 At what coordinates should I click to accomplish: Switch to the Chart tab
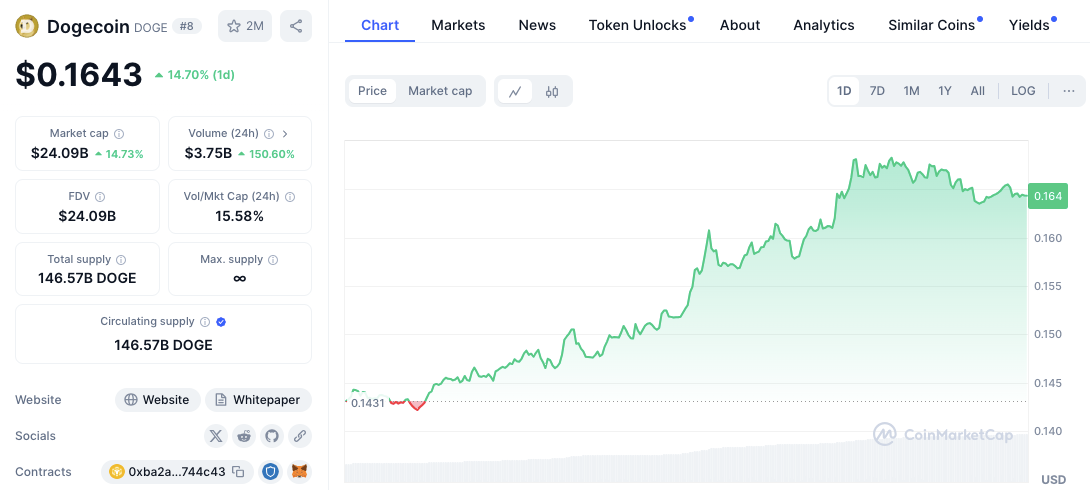[x=380, y=26]
